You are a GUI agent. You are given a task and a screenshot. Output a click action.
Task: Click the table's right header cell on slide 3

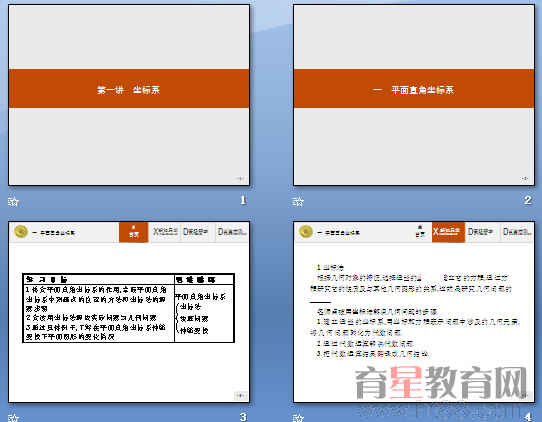click(204, 279)
